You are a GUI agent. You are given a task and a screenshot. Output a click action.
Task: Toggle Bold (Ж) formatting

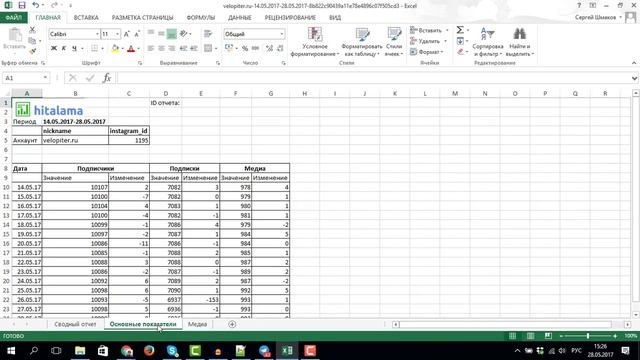(53, 48)
